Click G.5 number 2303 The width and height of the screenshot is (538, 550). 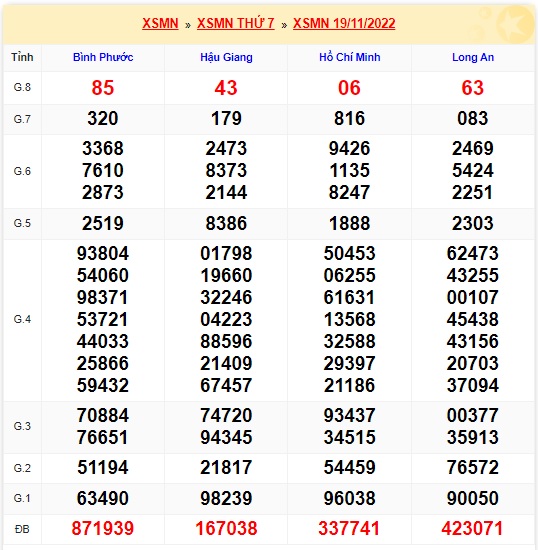[x=473, y=223]
